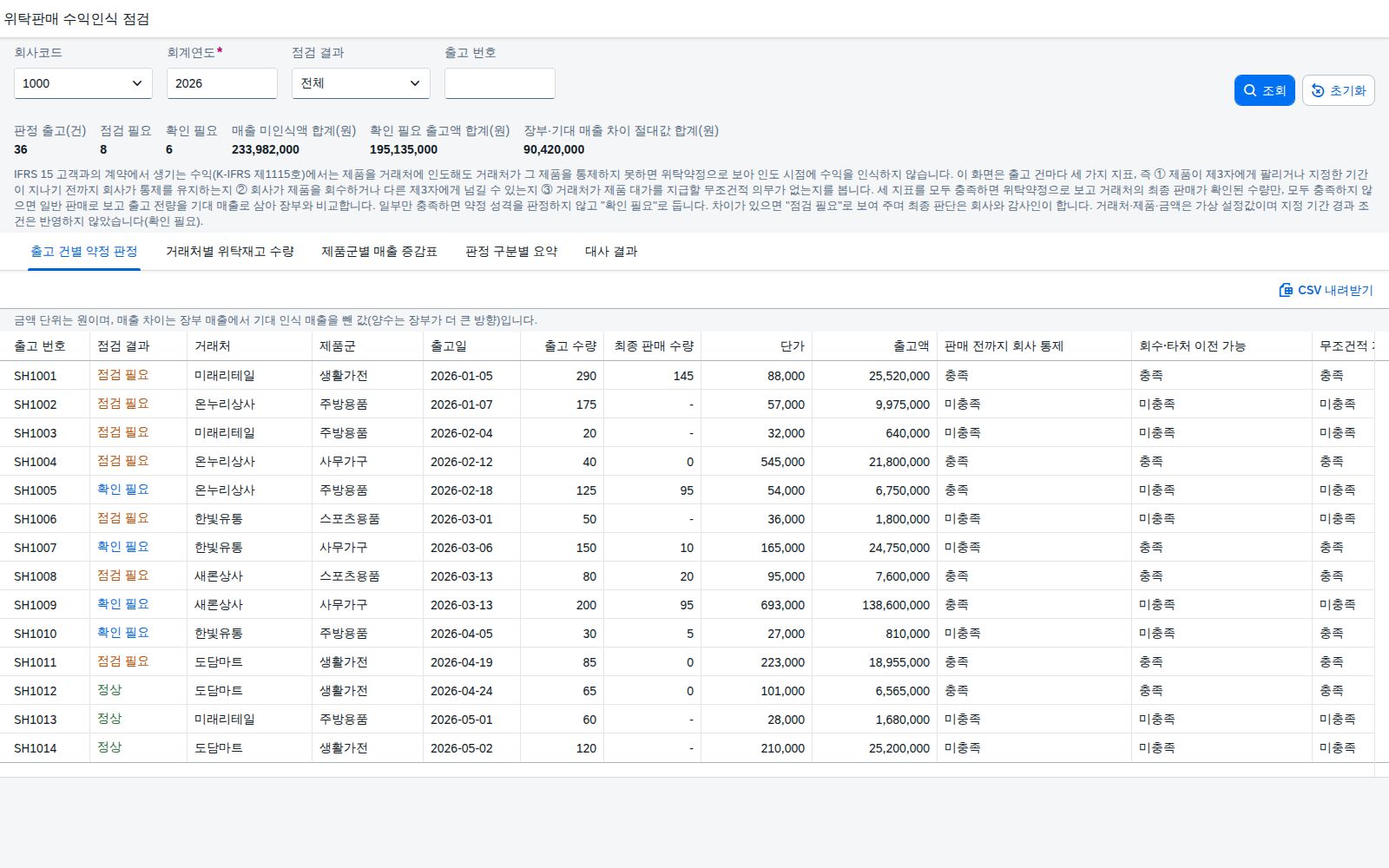Click the 24,750,000 amount in row SH1007
1389x868 pixels.
click(x=899, y=548)
